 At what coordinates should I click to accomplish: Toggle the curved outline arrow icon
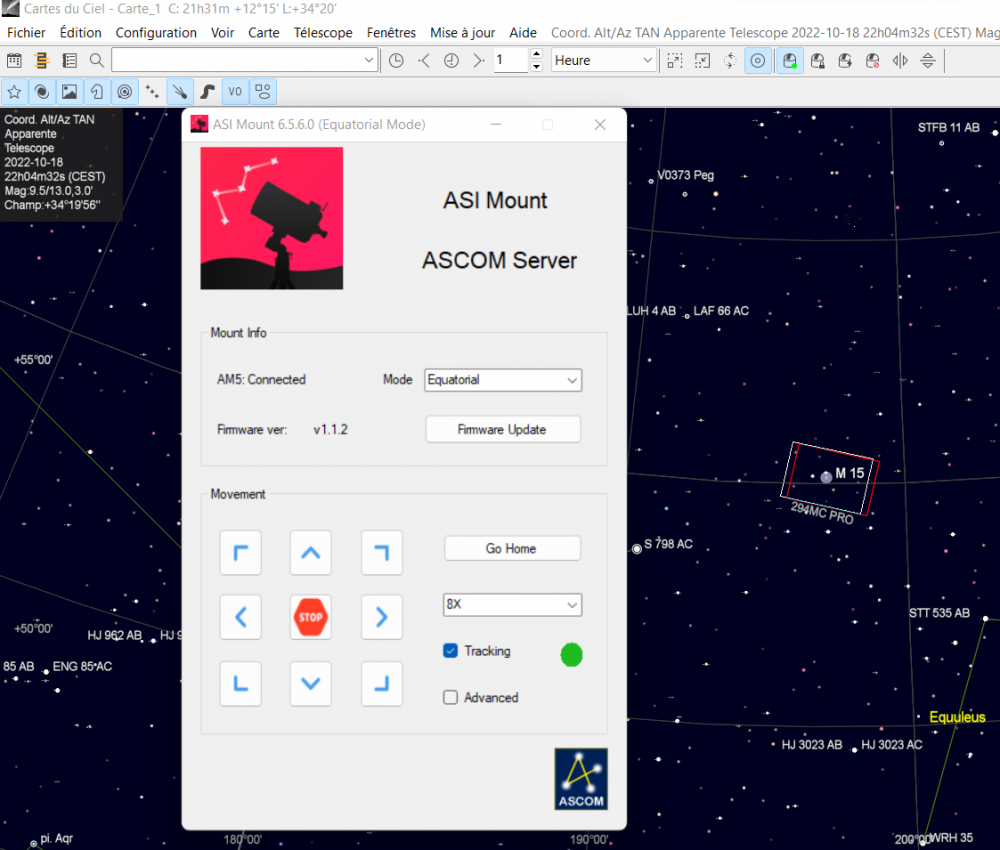[x=96, y=92]
